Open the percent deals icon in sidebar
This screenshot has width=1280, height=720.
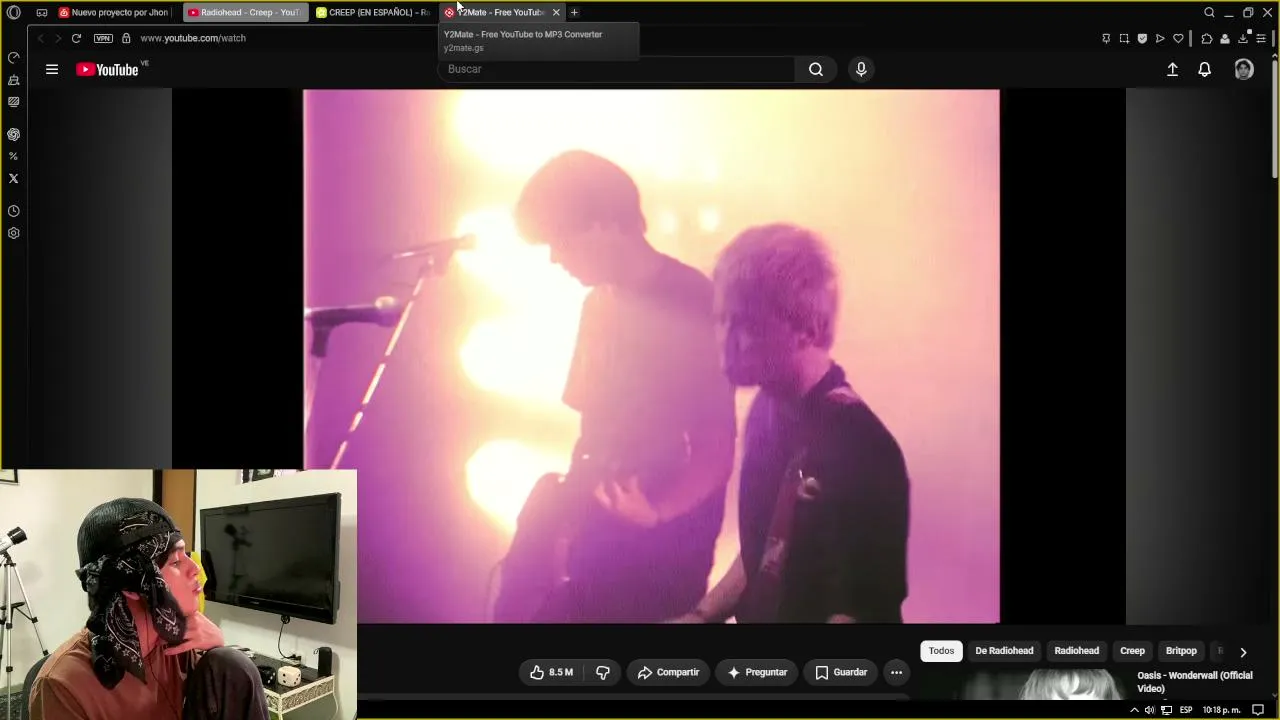14,156
